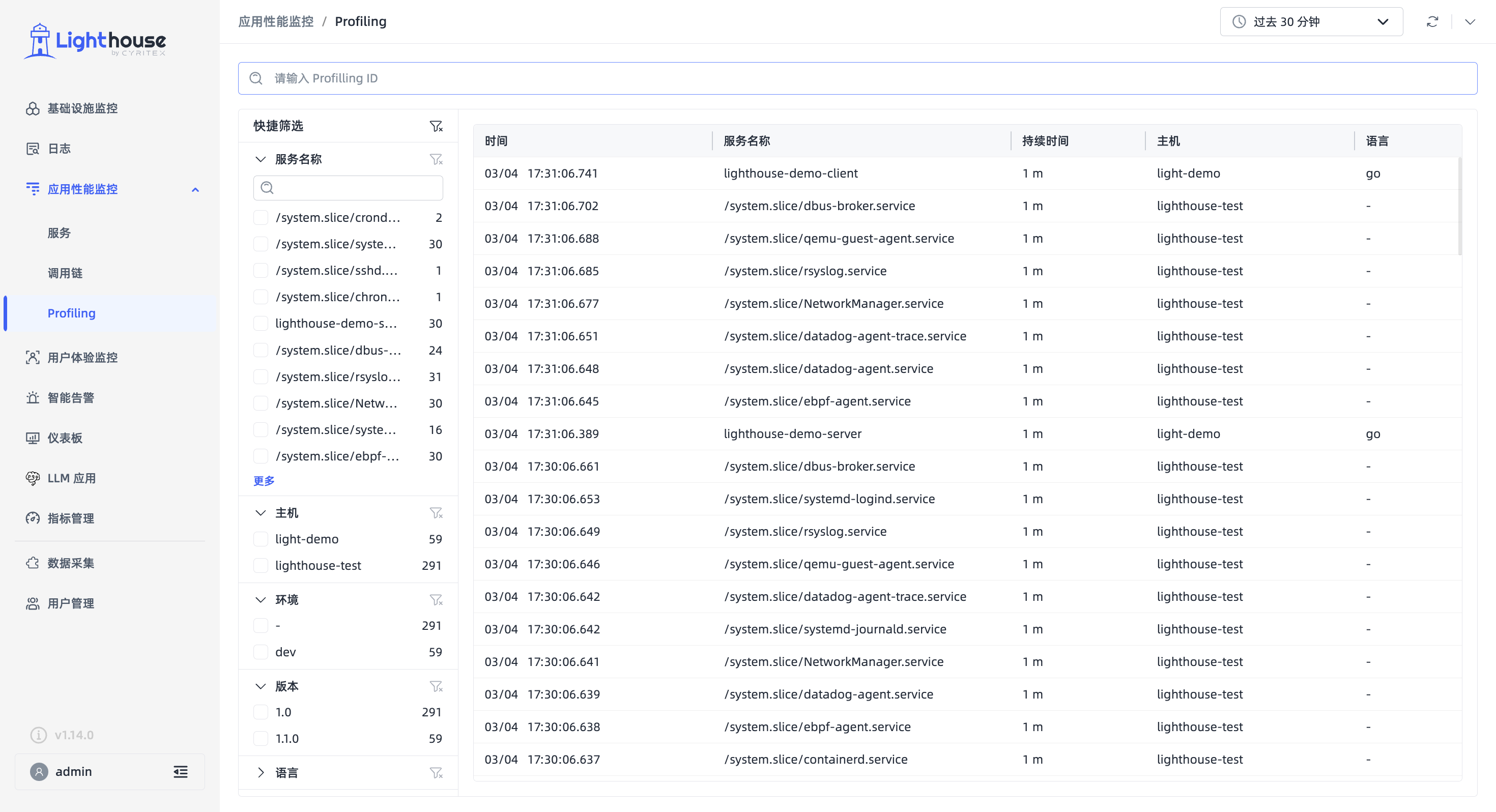Open the 日志 log icon
This screenshot has width=1496, height=812.
coord(33,149)
